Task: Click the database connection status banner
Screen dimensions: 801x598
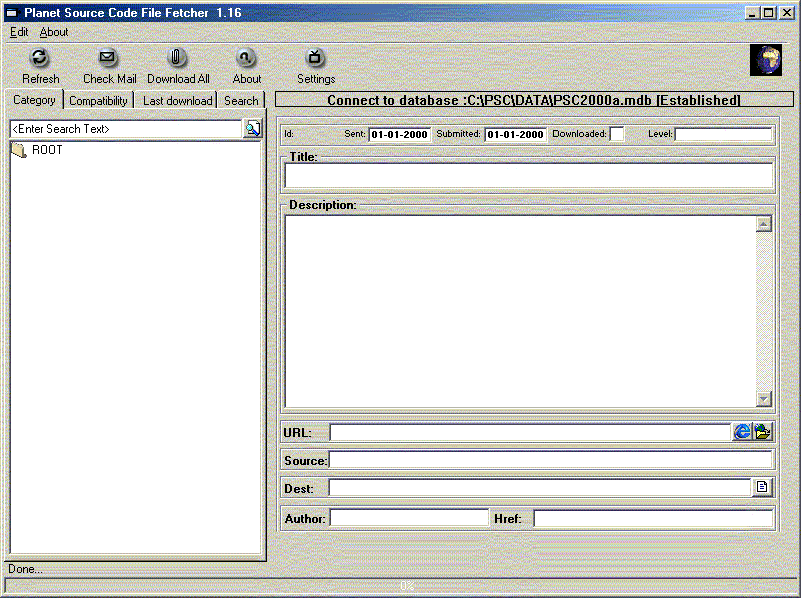Action: [534, 100]
